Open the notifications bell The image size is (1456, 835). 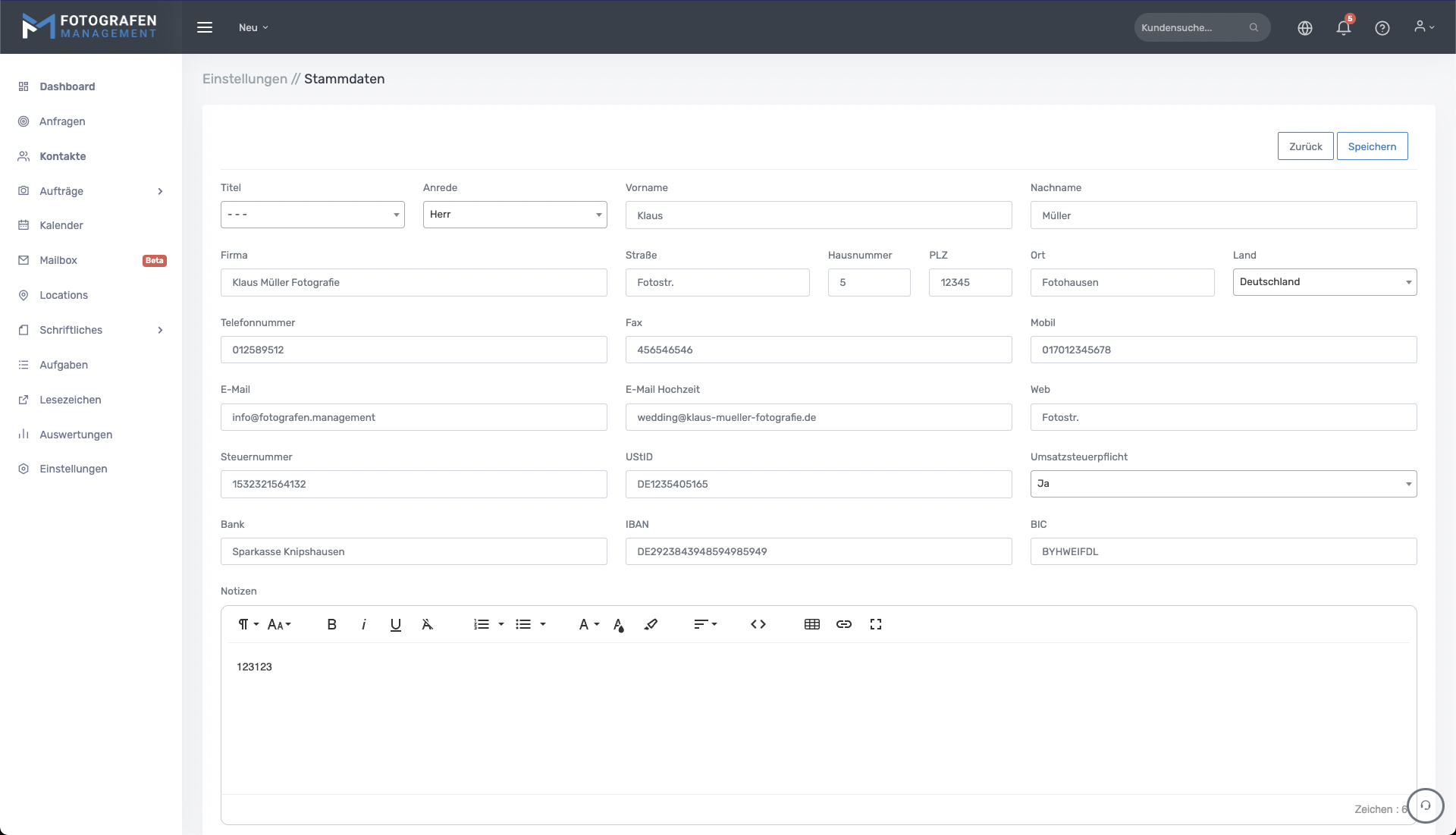(1343, 28)
